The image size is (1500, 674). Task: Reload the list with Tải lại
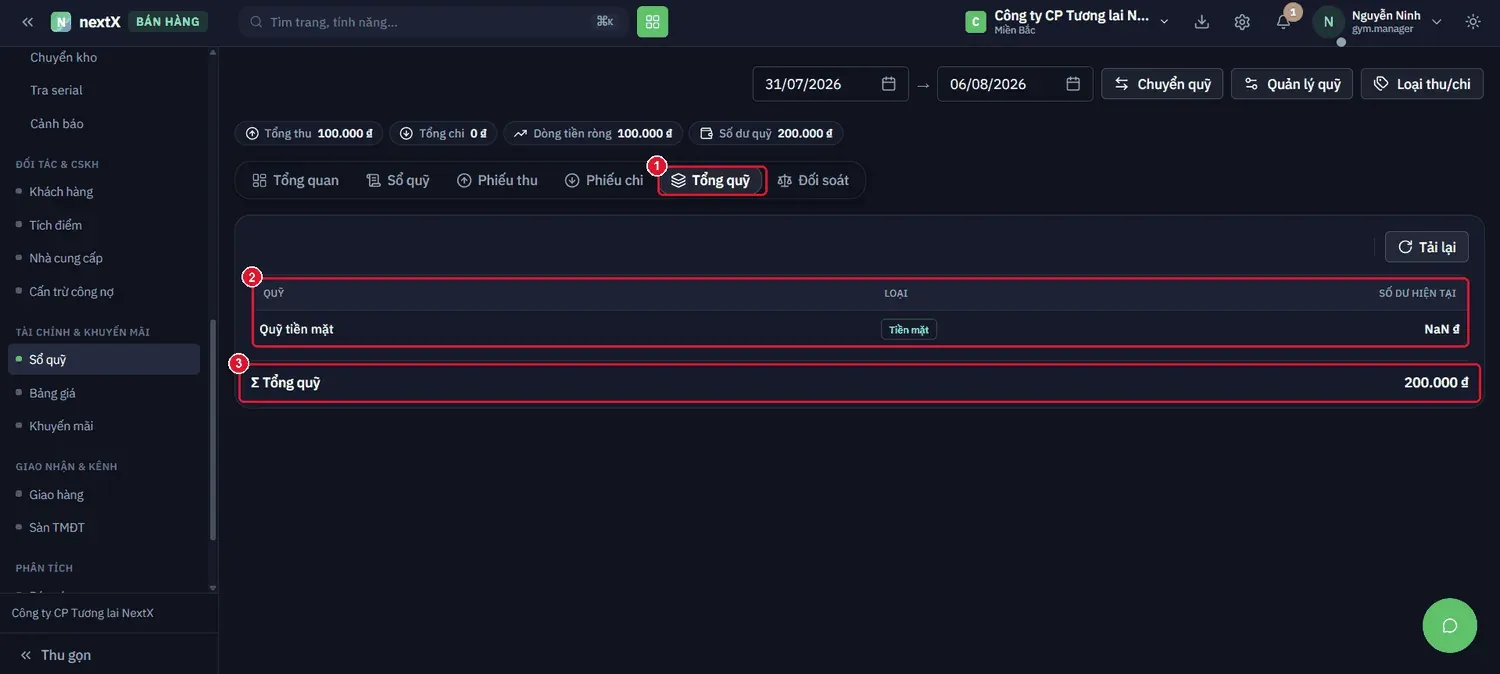click(x=1427, y=247)
